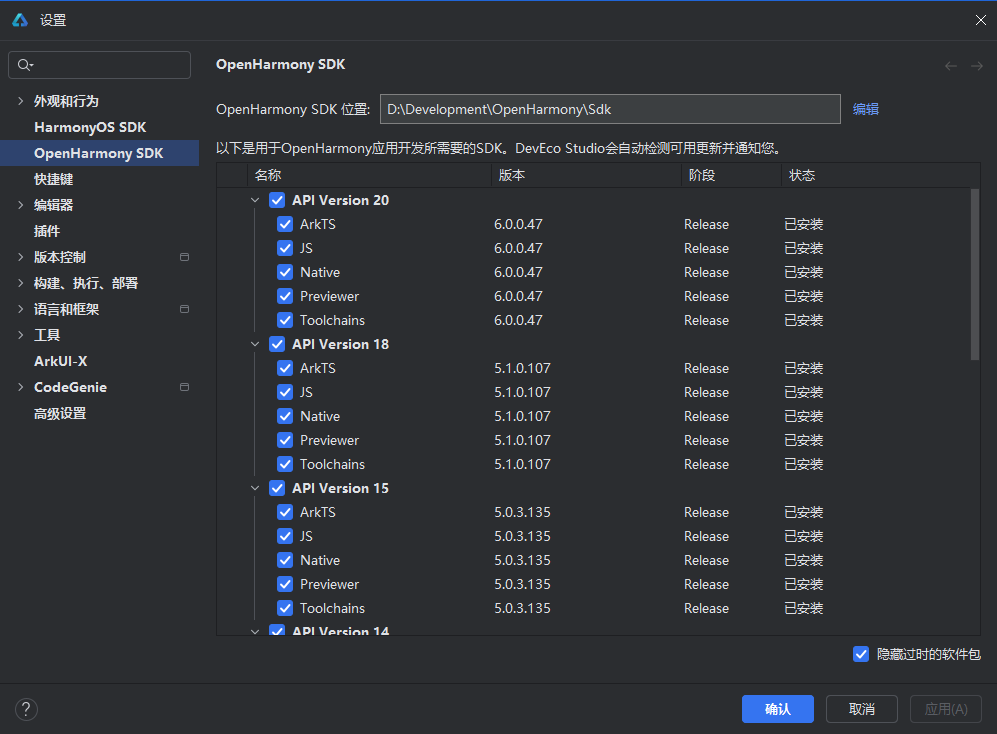Toggle the API Version 15 checkbox
Viewport: 997px width, 734px height.
(277, 488)
